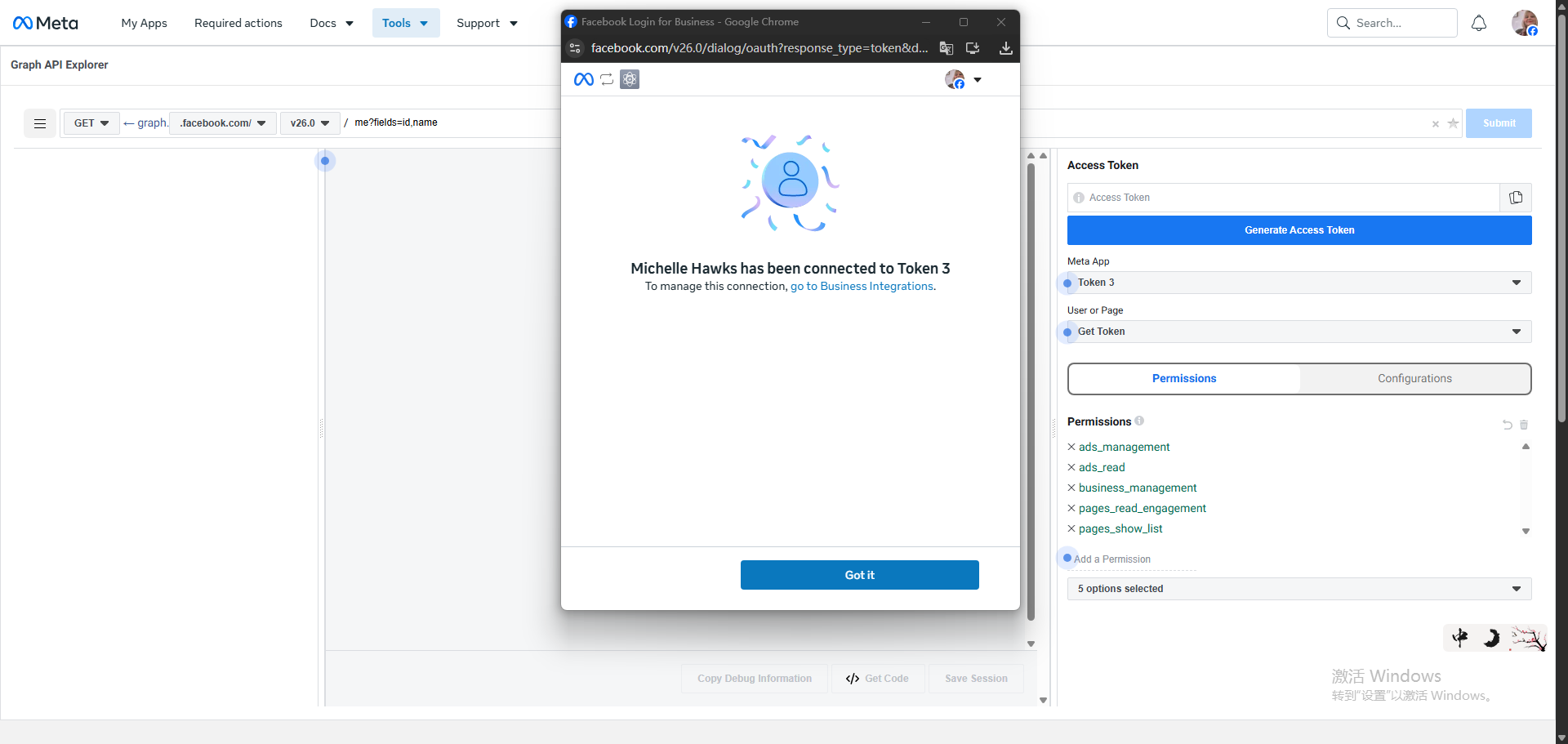Click the Got it button
This screenshot has height=744, width=1568.
point(860,575)
